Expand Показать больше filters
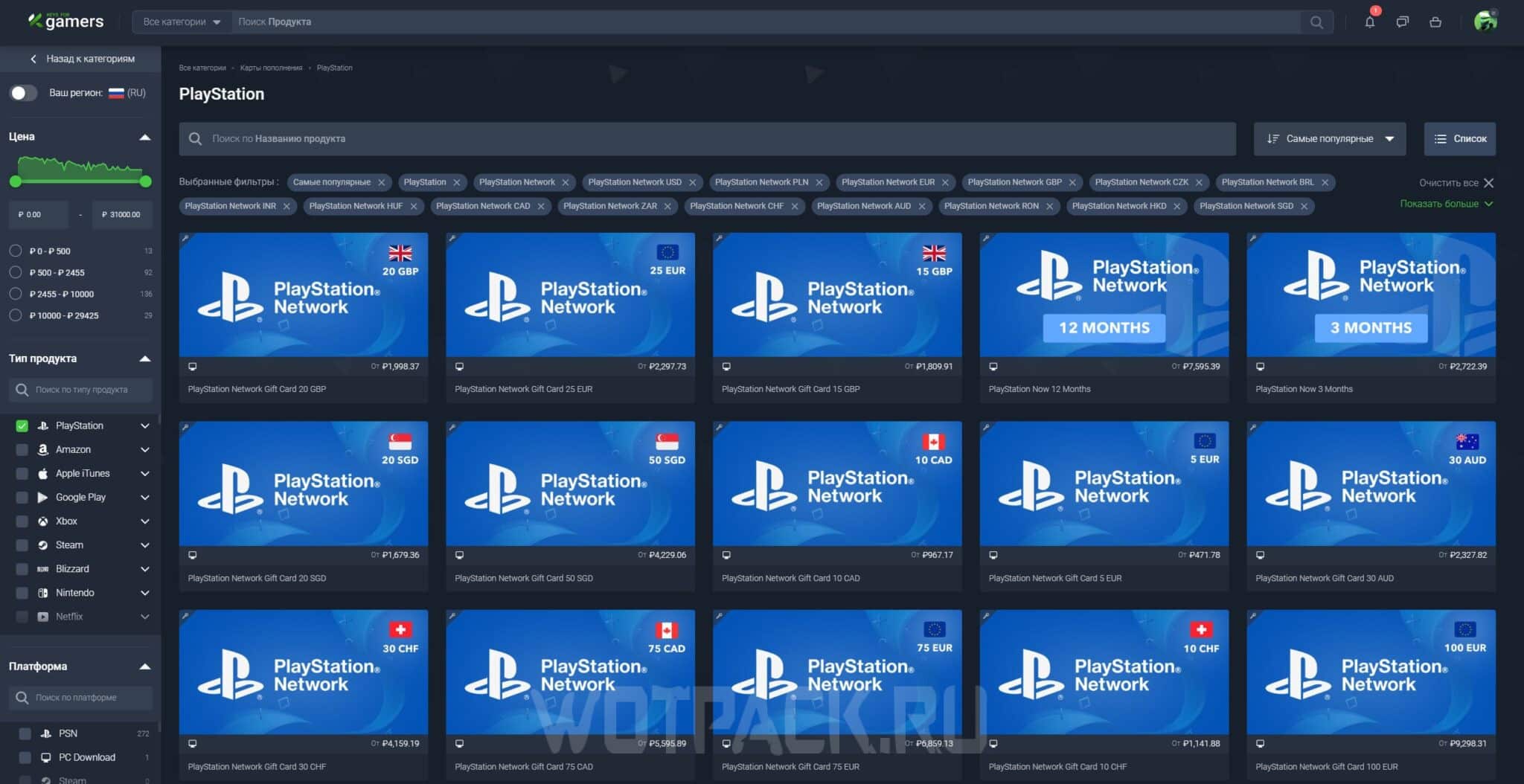Image resolution: width=1524 pixels, height=784 pixels. [1446, 204]
